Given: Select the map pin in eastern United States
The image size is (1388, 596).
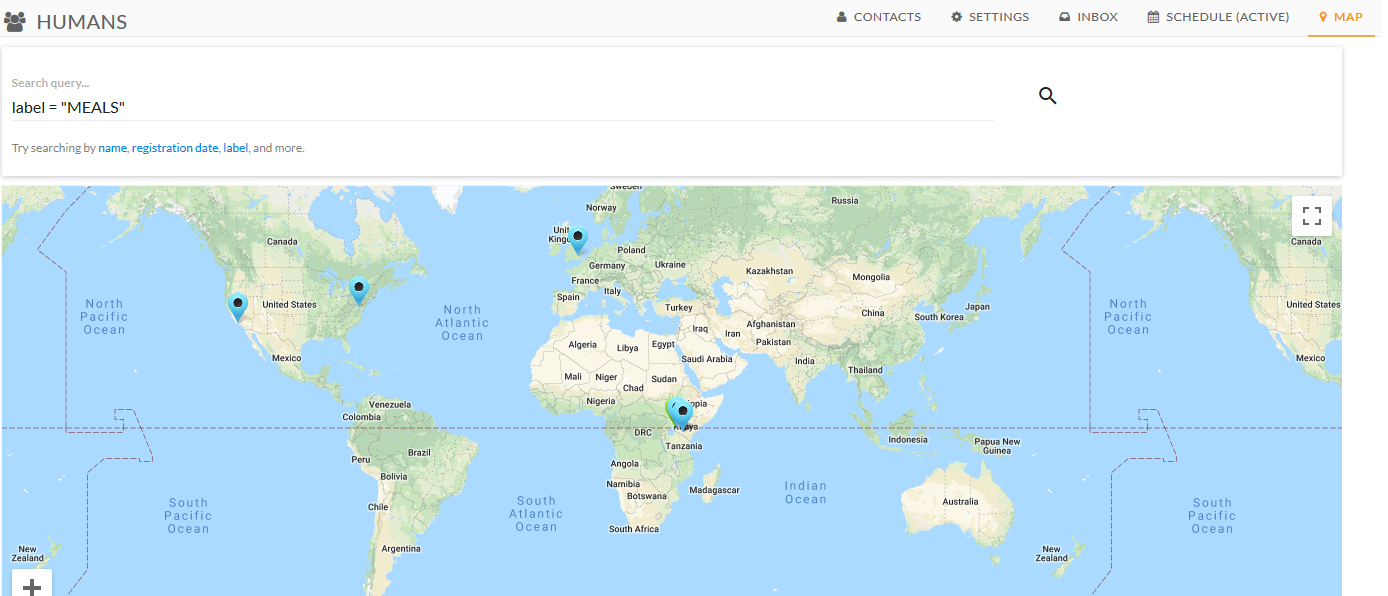Looking at the screenshot, I should tap(359, 291).
